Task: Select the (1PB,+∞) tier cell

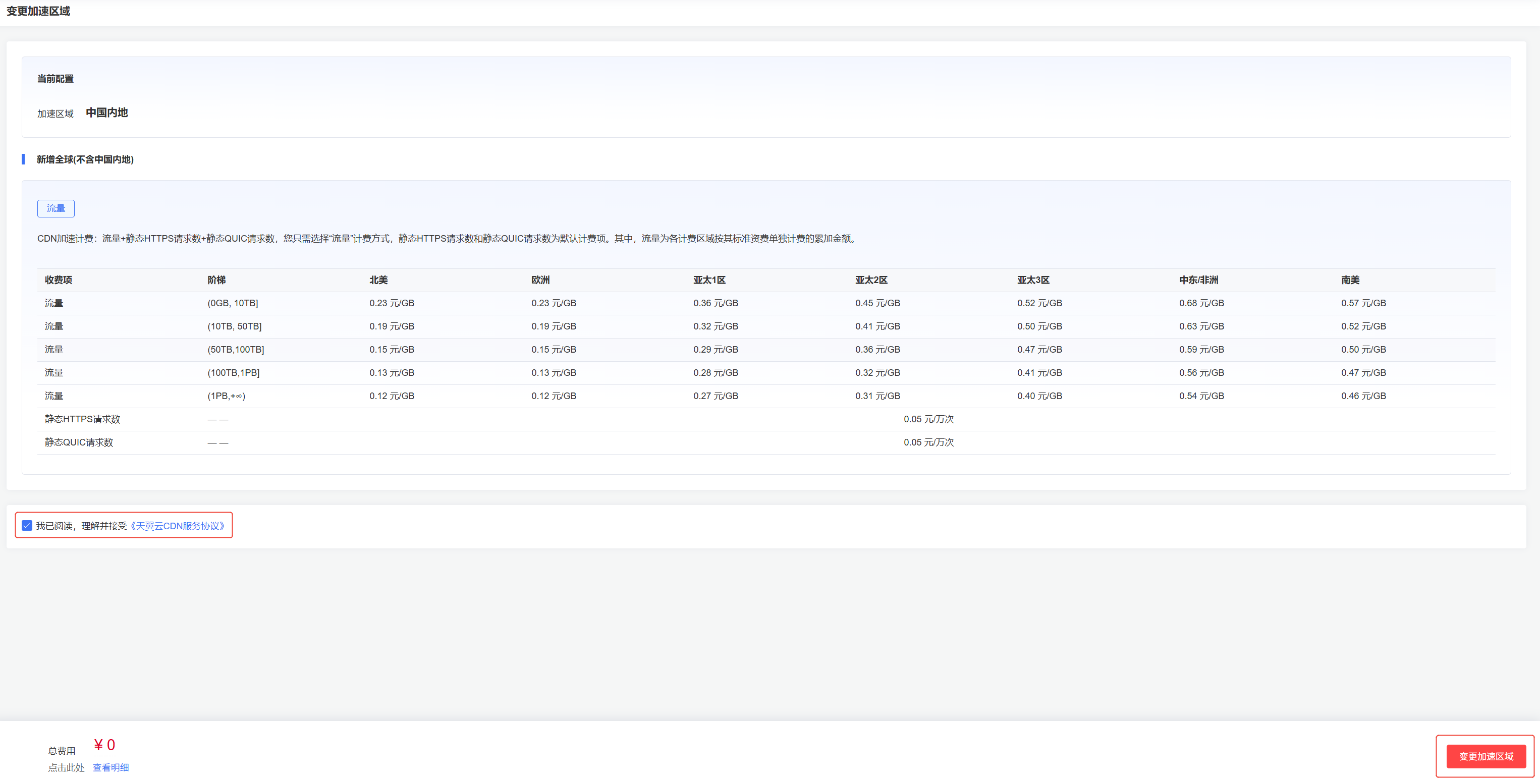Action: (x=226, y=396)
